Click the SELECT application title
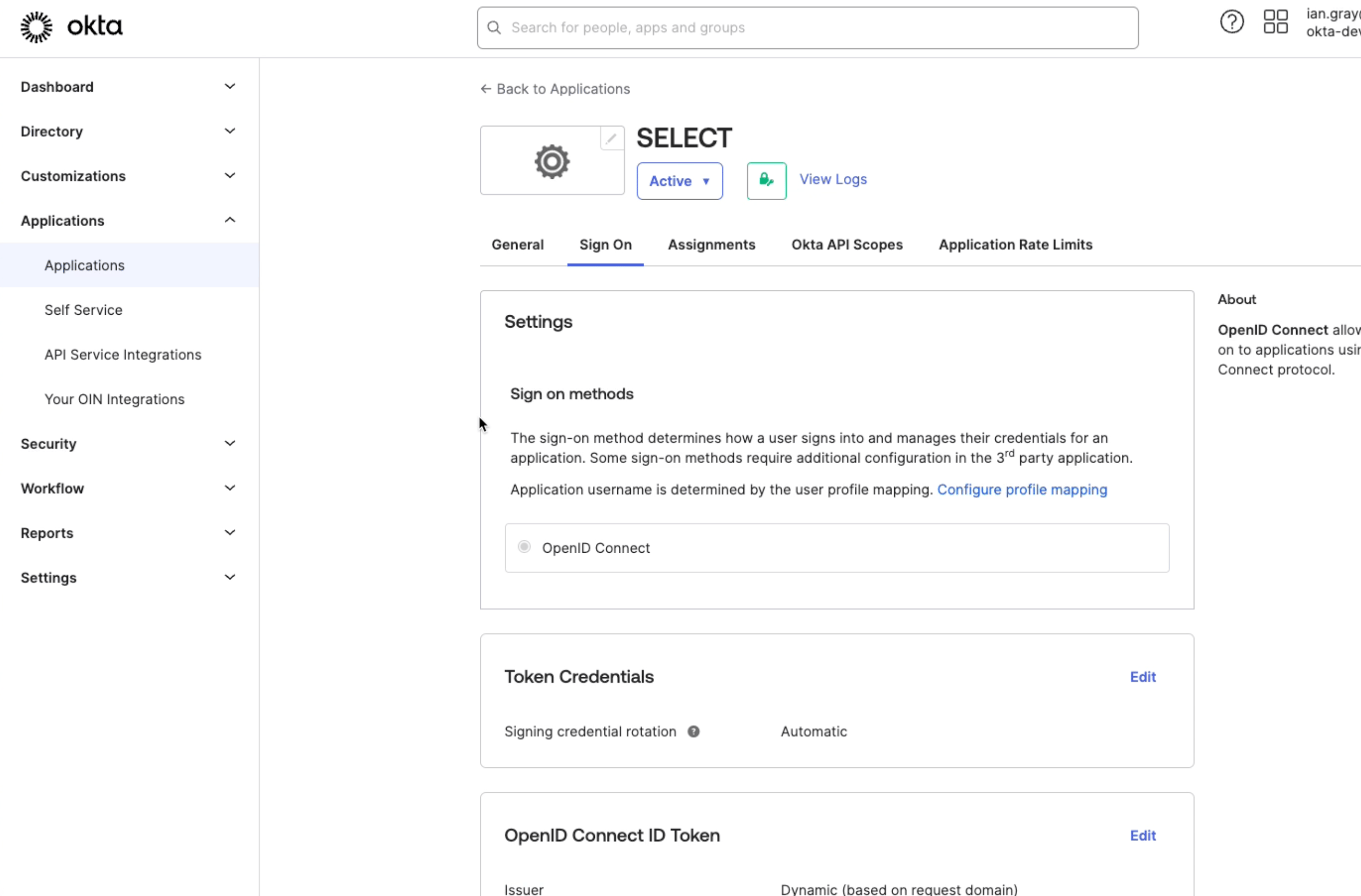Image resolution: width=1361 pixels, height=896 pixels. (684, 138)
